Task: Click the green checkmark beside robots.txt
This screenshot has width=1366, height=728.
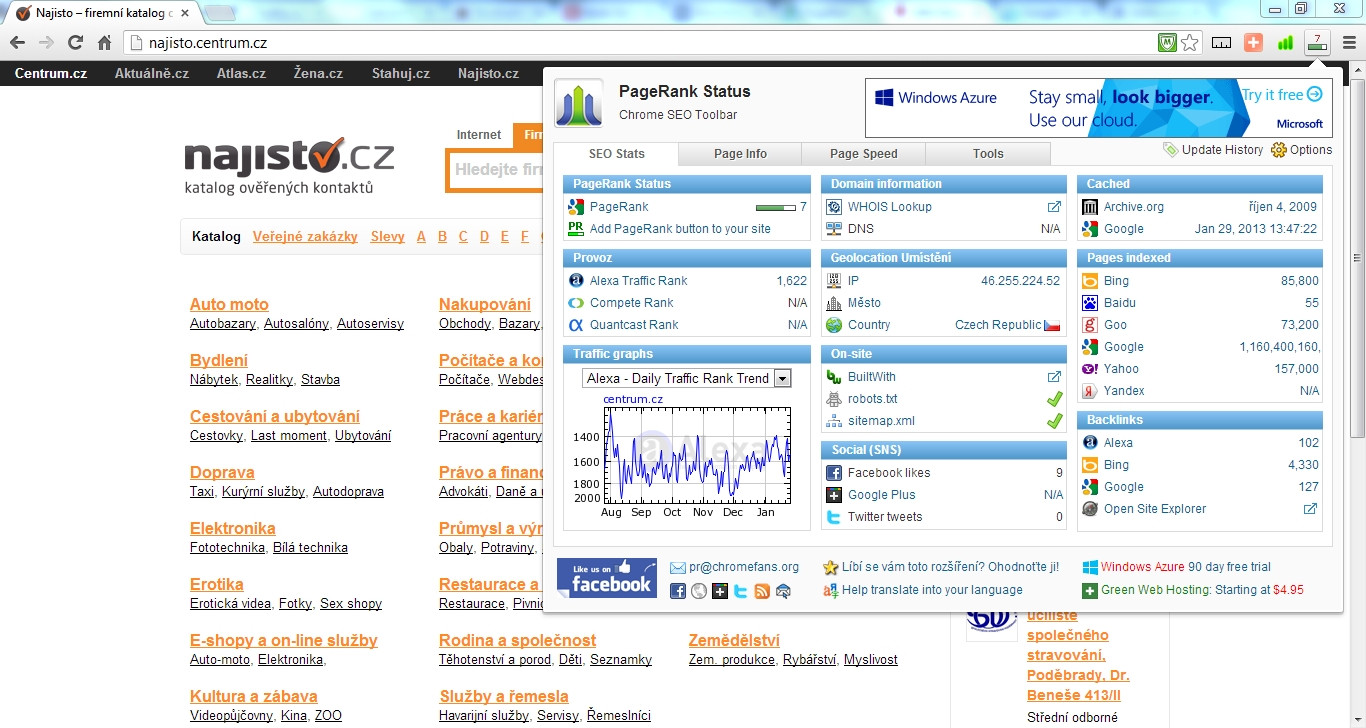Action: tap(1054, 399)
